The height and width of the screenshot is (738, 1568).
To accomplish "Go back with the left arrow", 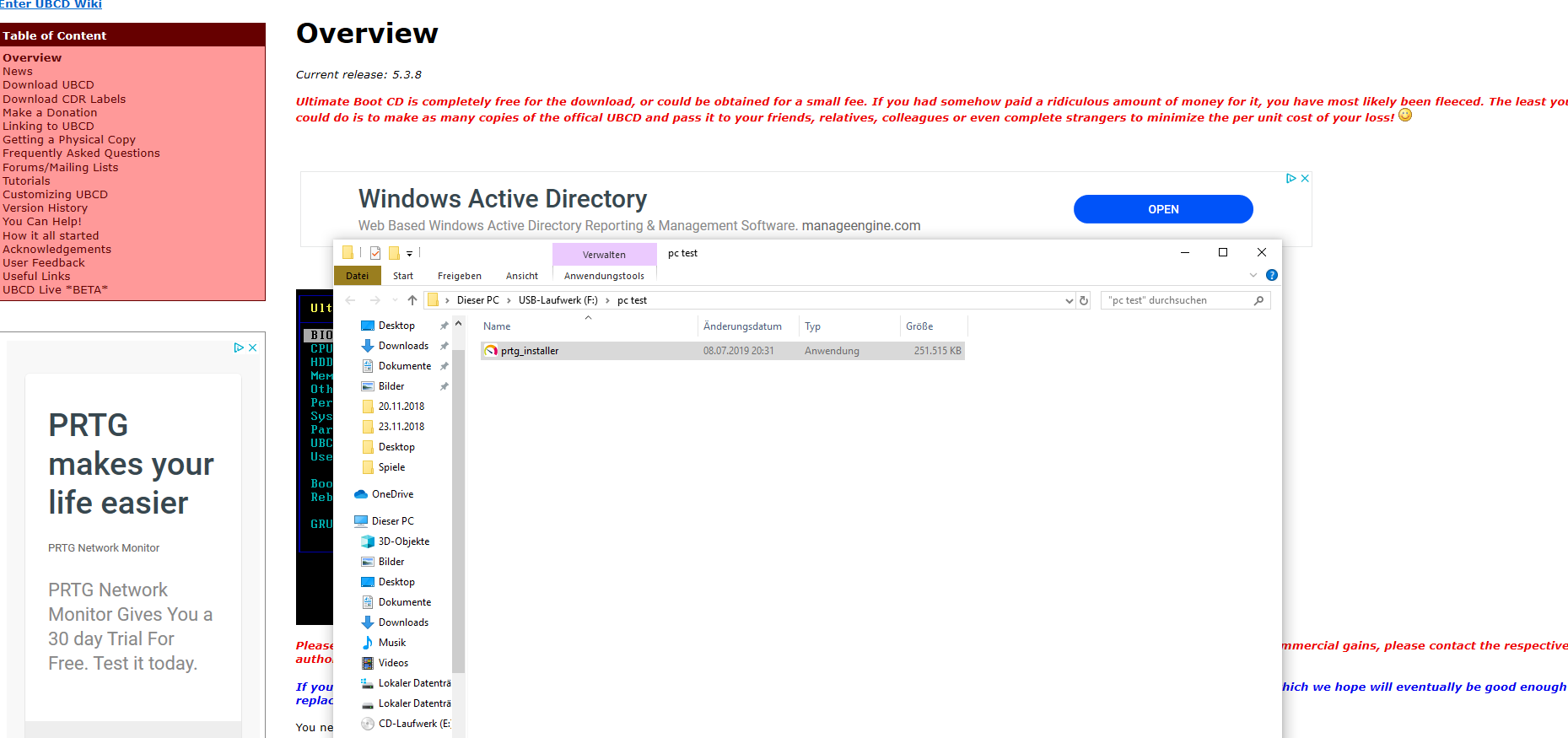I will click(x=351, y=300).
